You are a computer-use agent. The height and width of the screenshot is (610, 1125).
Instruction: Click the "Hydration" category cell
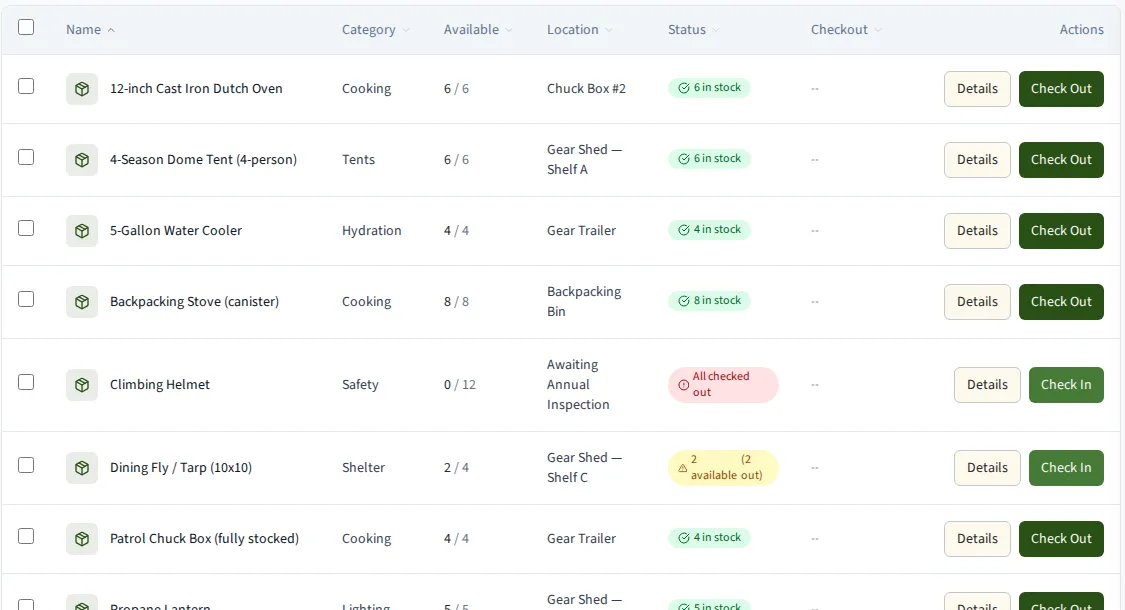point(372,231)
